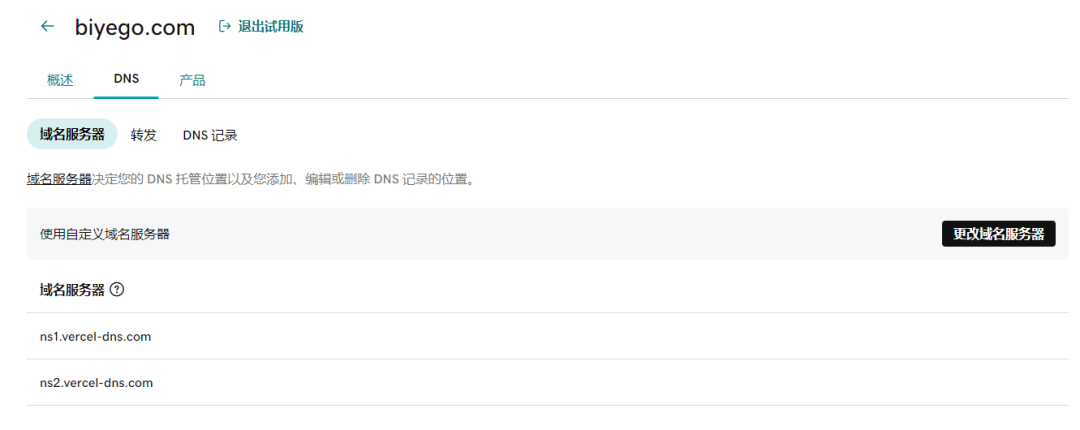The height and width of the screenshot is (430, 1080).
Task: Click the 退出试用版 link text
Action: pos(270,27)
